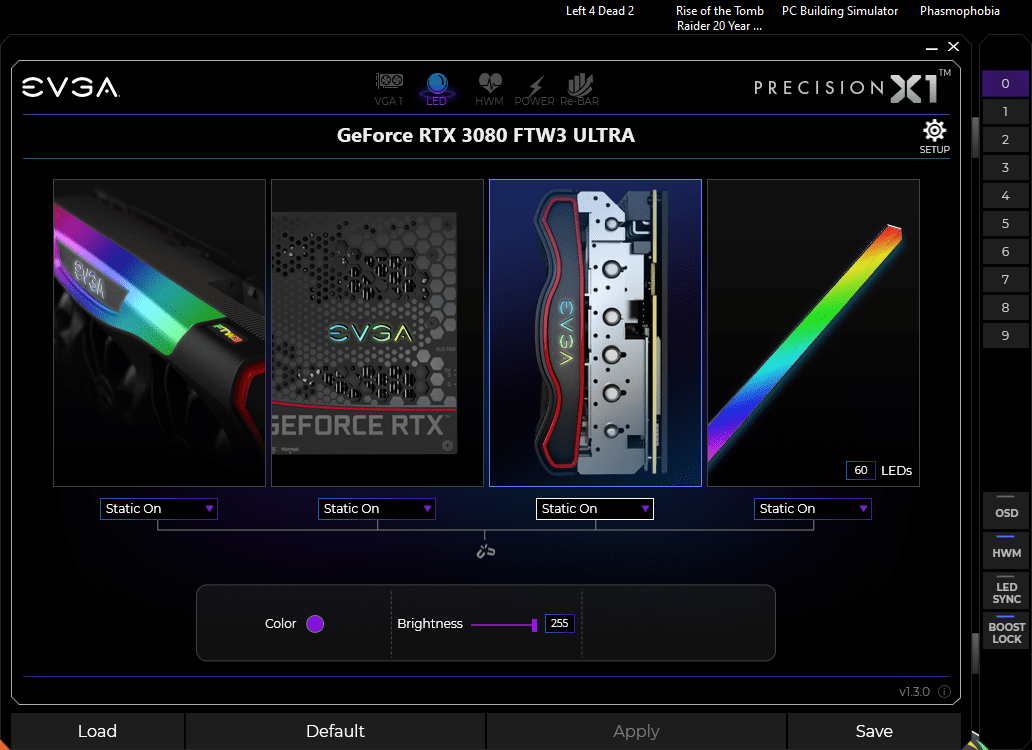
Task: Open the Static On dropdown under the water block image
Action: [594, 509]
